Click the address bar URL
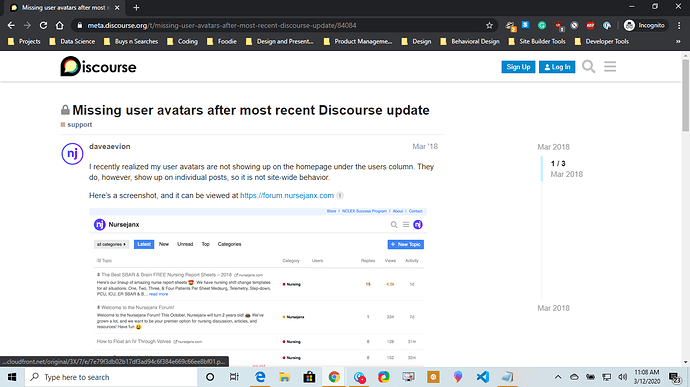The height and width of the screenshot is (387, 690). click(x=222, y=26)
